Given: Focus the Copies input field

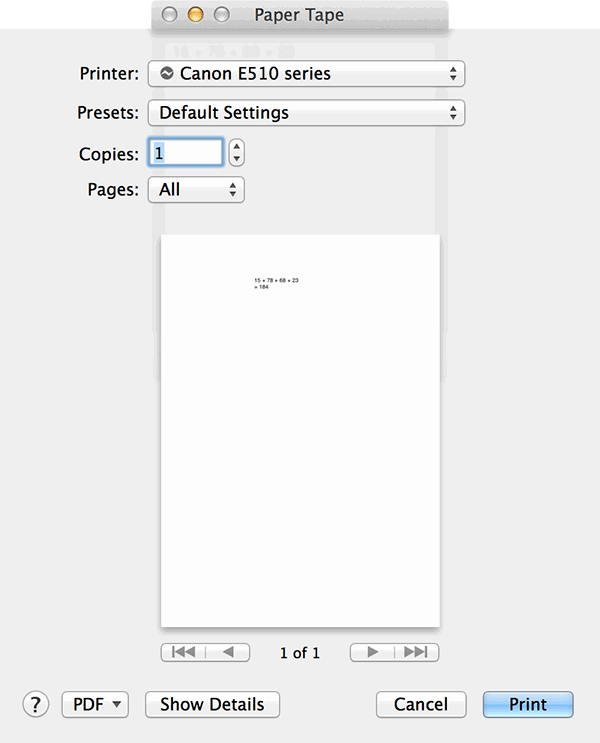Looking at the screenshot, I should click(186, 153).
